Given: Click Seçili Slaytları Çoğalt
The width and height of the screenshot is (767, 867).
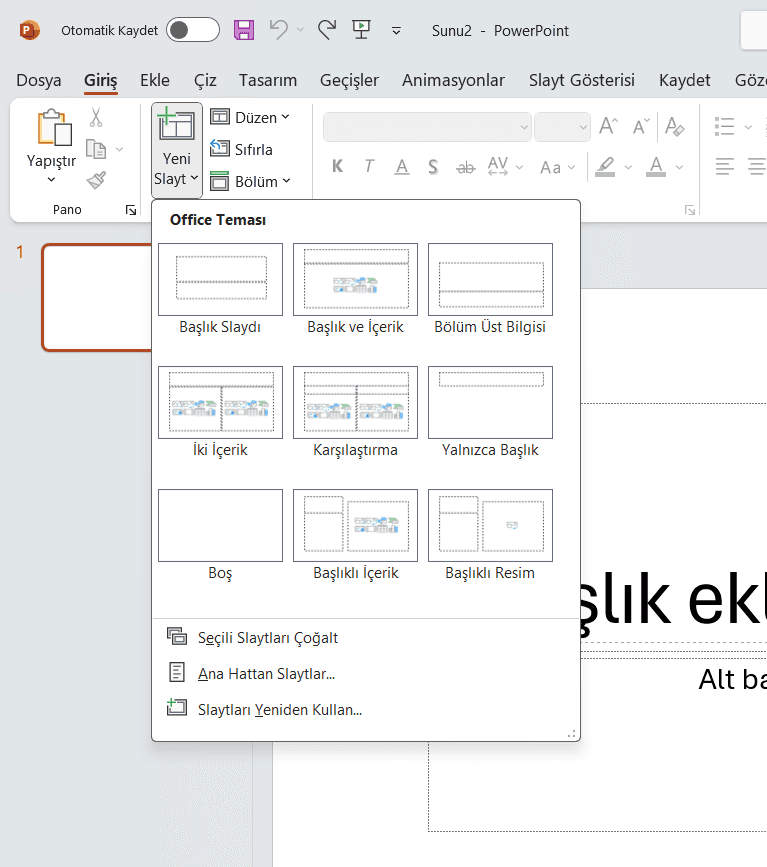Looking at the screenshot, I should 366,638.
